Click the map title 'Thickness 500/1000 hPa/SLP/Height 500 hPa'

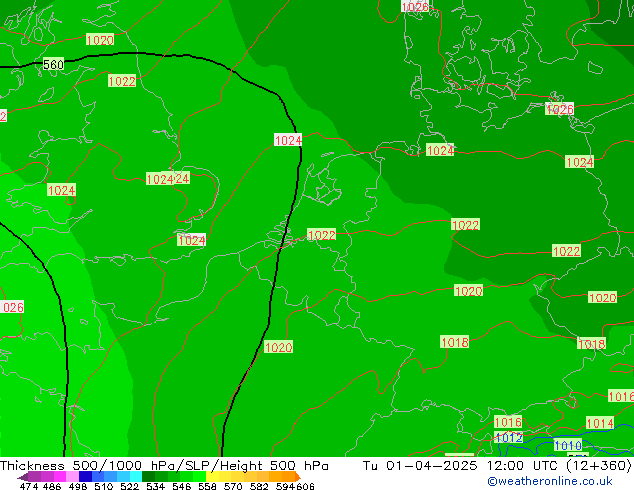pyautogui.click(x=164, y=466)
